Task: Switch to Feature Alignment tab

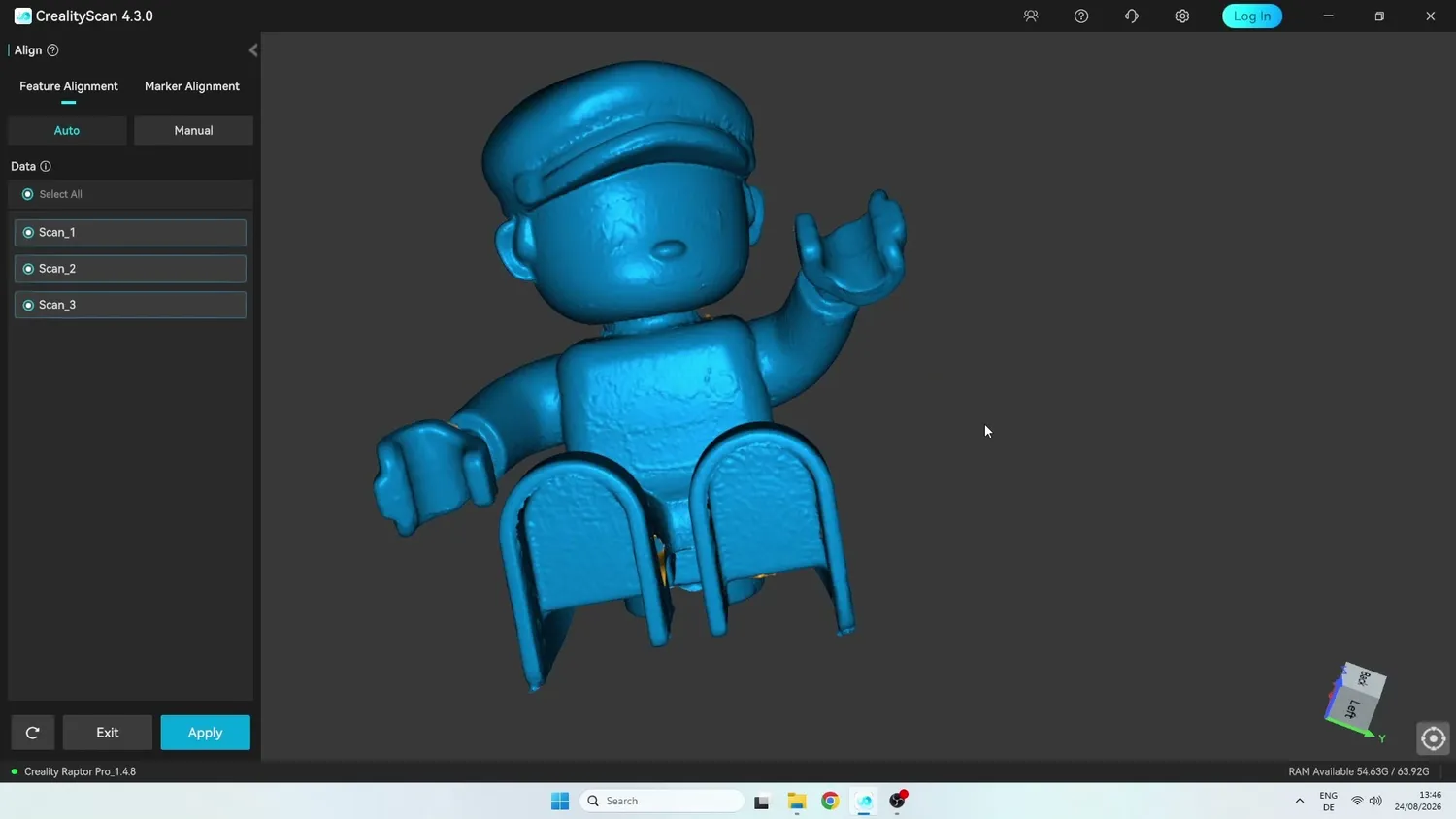Action: coord(69,86)
